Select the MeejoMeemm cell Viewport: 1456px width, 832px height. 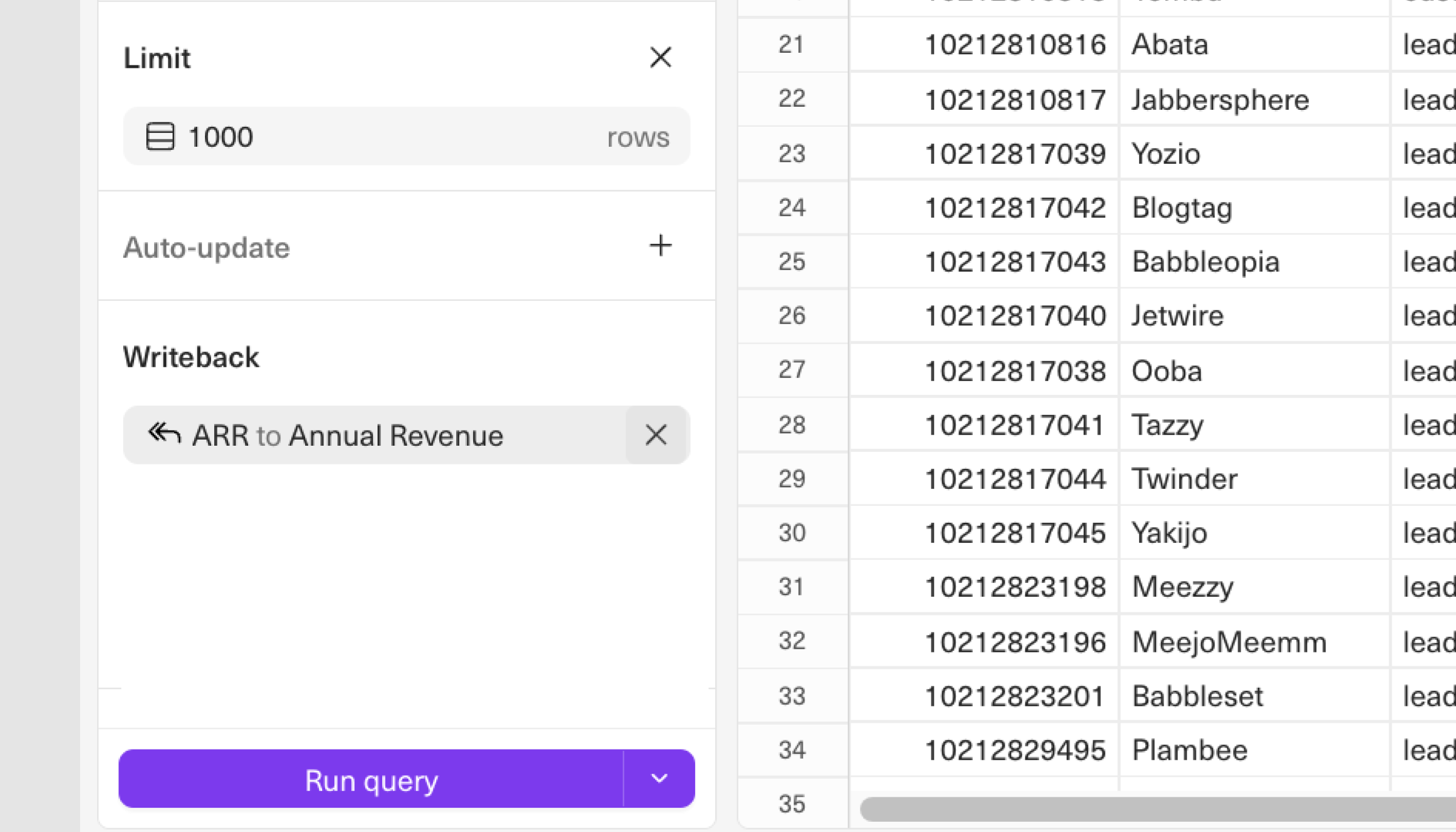tap(1229, 642)
